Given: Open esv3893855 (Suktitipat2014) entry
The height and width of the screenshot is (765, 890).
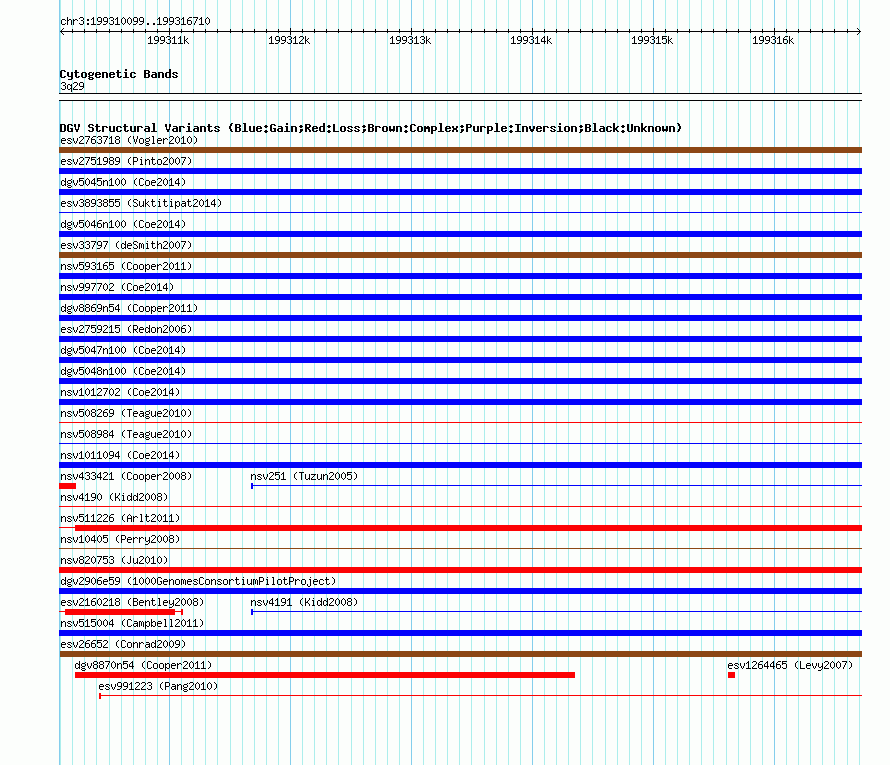Looking at the screenshot, I should coord(141,203).
